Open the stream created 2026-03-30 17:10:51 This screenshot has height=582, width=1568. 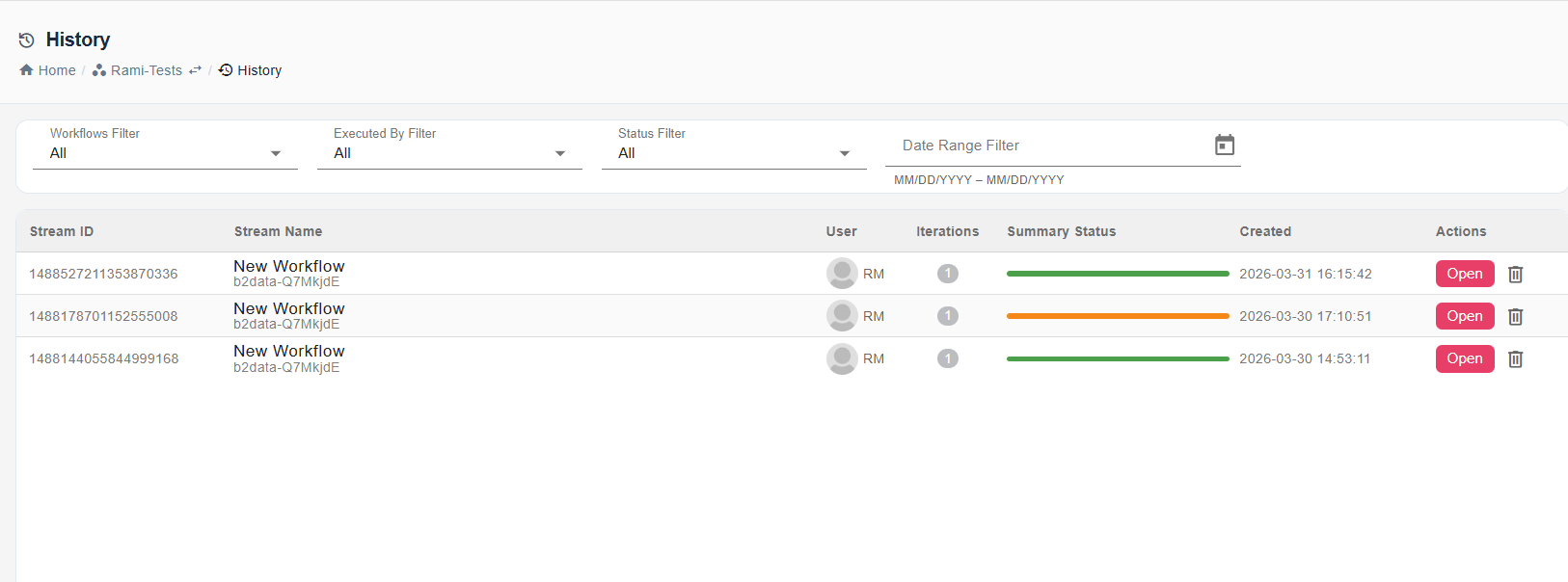(x=1465, y=316)
